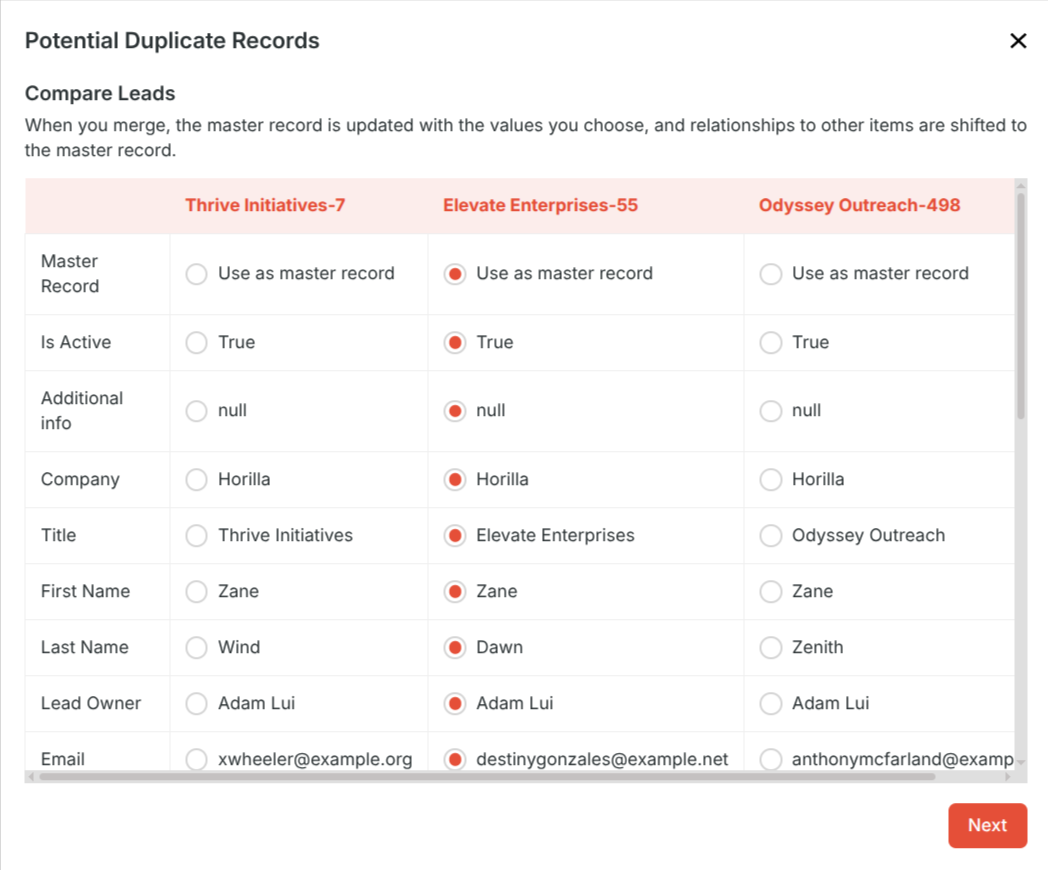This screenshot has height=870, width=1048.
Task: Pick Lead Owner Adam Lui under Thrive Initiatives-7
Action: (x=196, y=704)
